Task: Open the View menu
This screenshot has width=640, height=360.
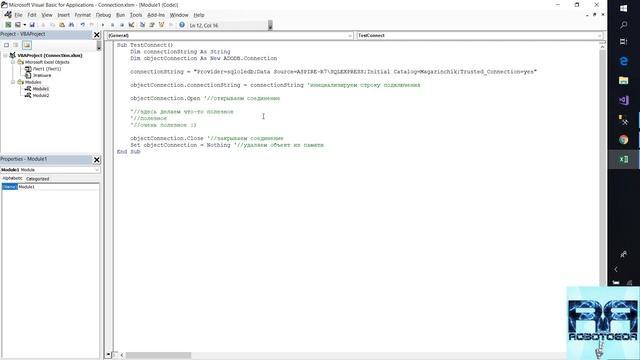Action: pyautogui.click(x=47, y=15)
